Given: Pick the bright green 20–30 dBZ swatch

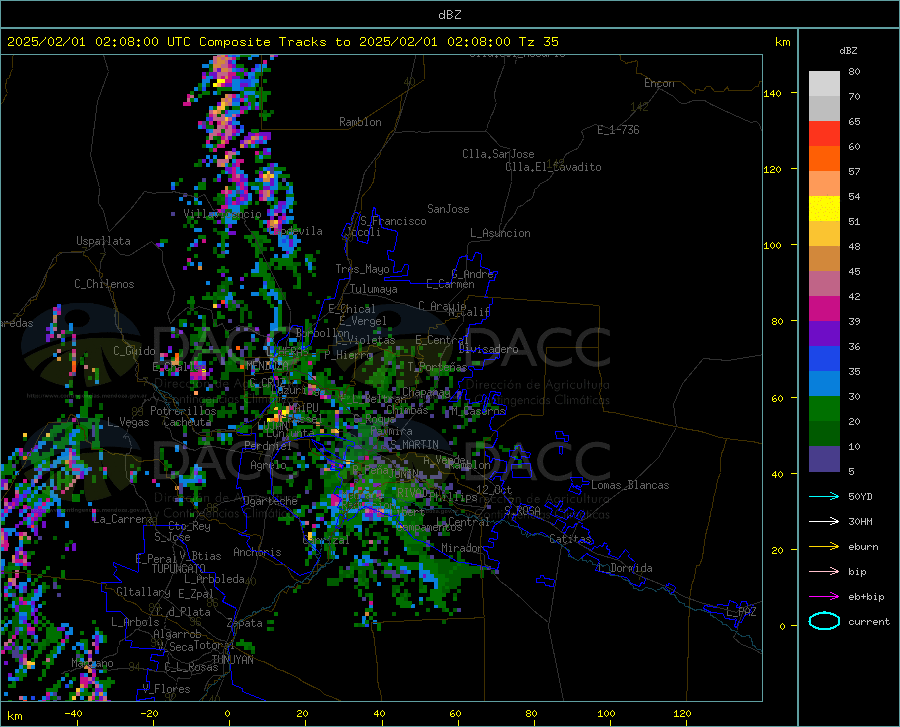Looking at the screenshot, I should click(824, 409).
